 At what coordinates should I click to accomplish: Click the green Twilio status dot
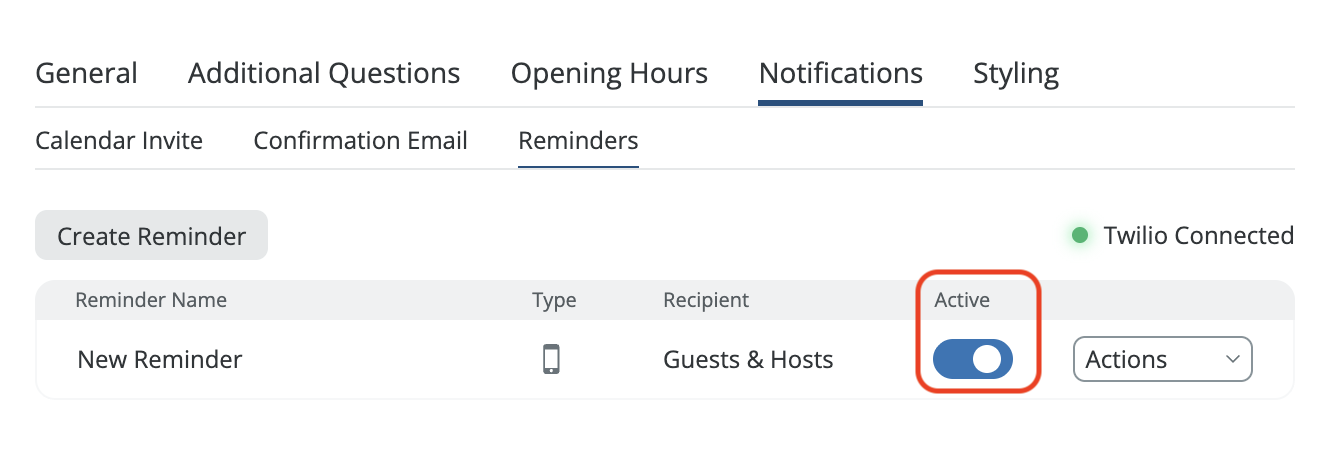[x=1080, y=236]
